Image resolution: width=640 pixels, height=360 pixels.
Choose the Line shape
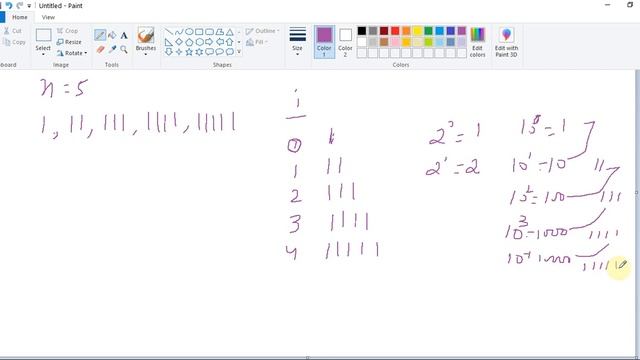[169, 31]
